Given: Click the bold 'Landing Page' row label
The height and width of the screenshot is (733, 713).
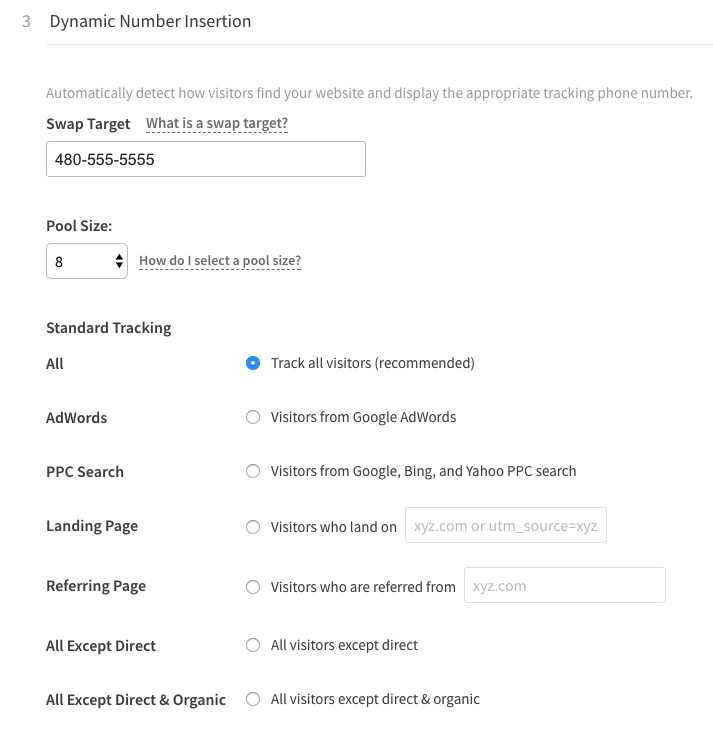Looking at the screenshot, I should click(x=92, y=526).
